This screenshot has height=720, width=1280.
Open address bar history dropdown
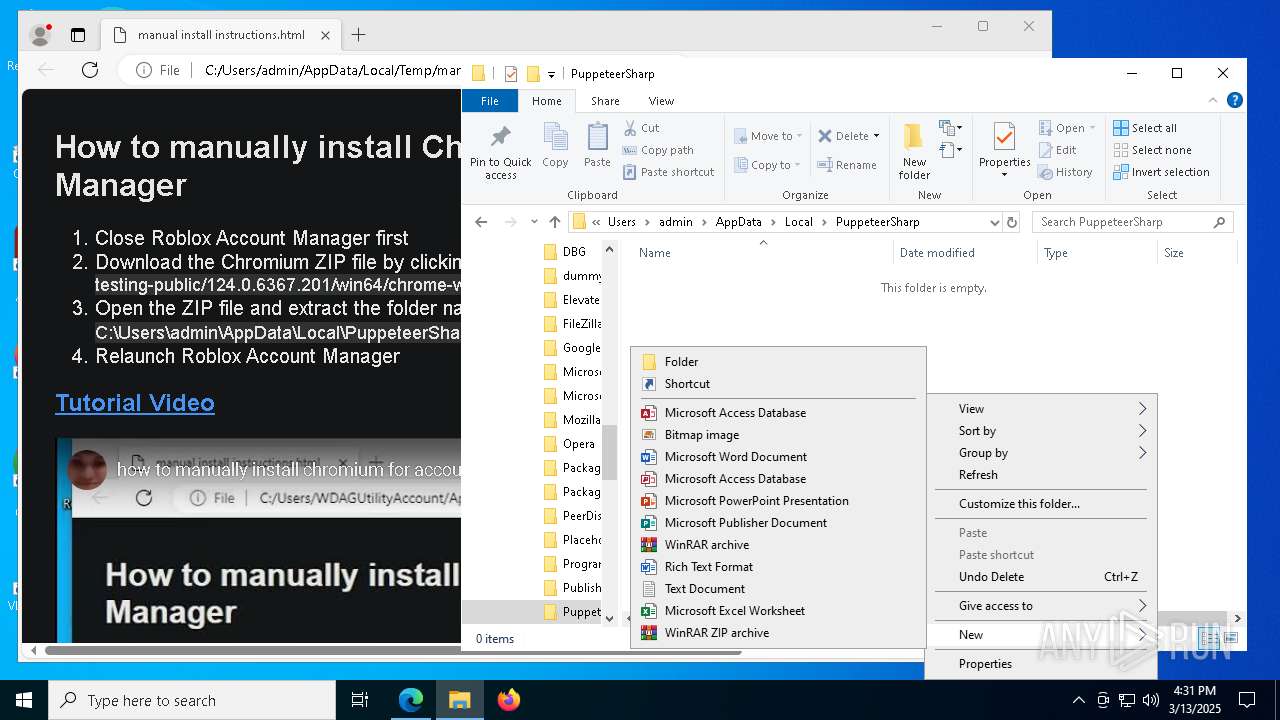pyautogui.click(x=994, y=222)
